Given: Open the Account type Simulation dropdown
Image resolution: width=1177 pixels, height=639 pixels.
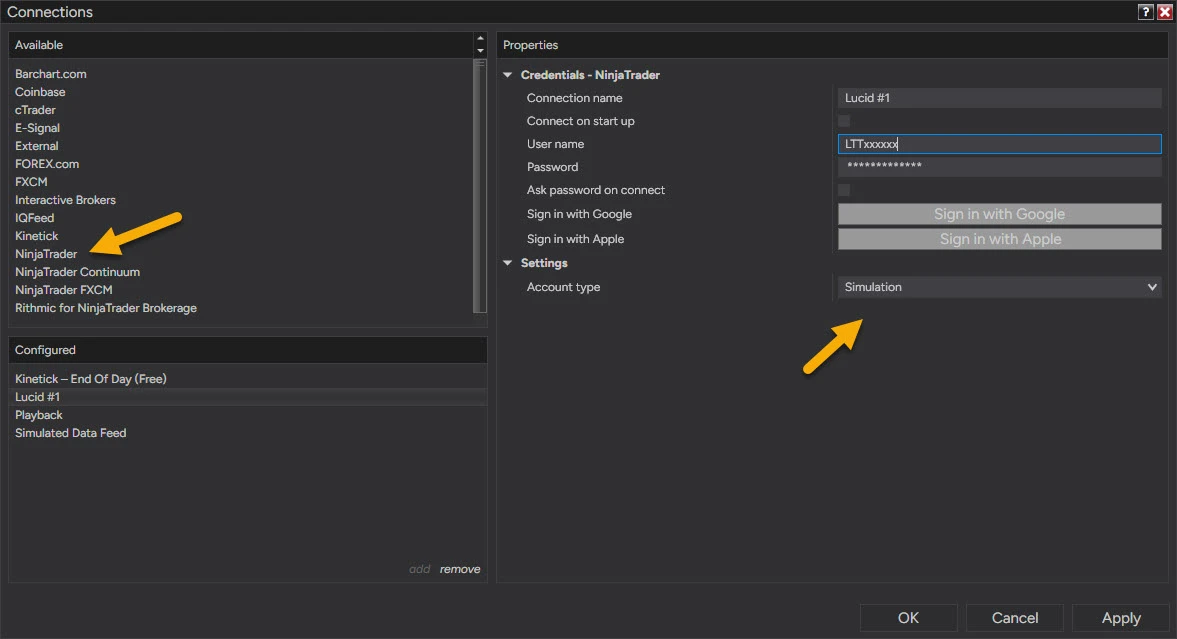Looking at the screenshot, I should click(x=999, y=287).
